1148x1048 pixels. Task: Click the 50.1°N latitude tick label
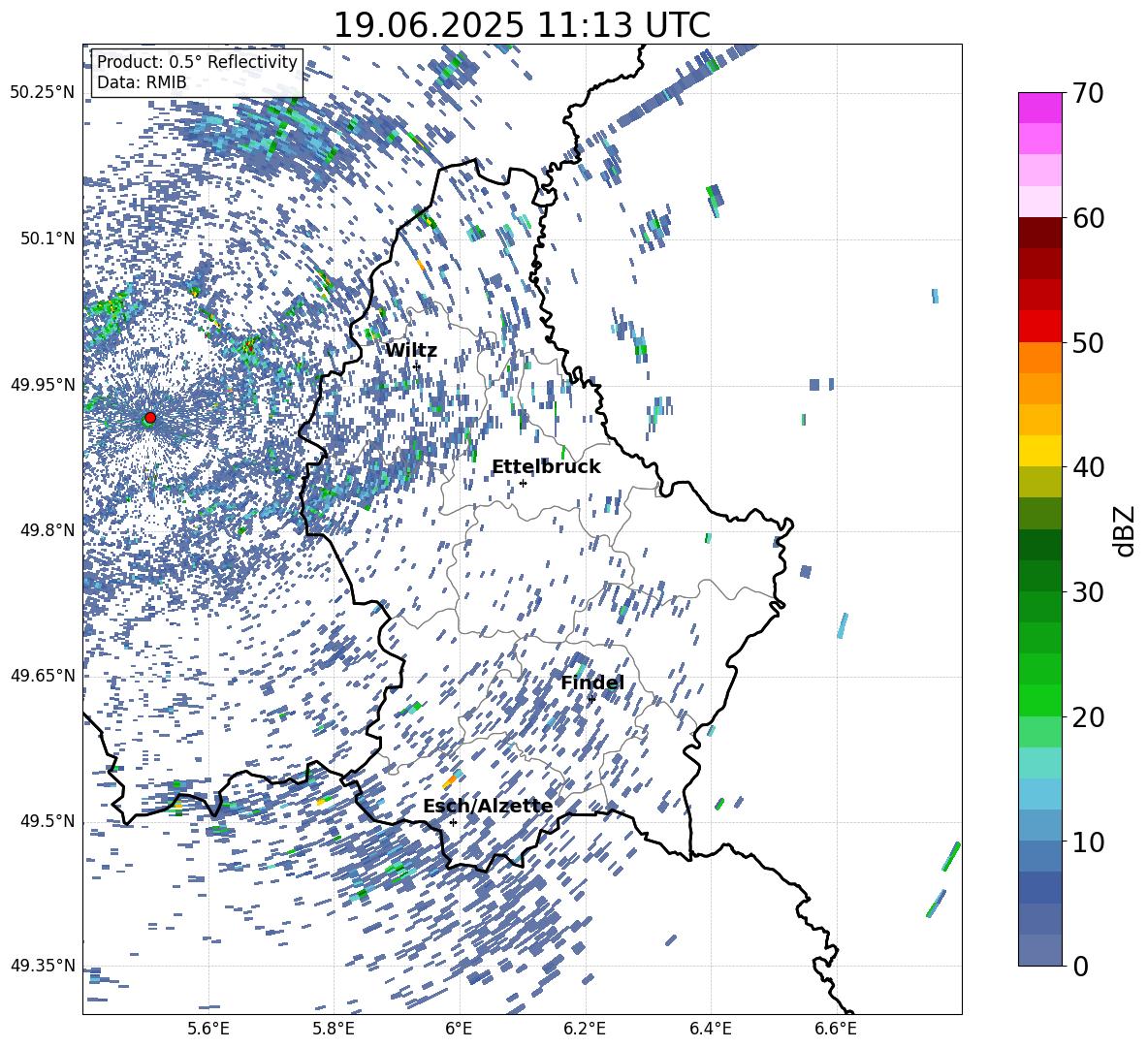[48, 238]
